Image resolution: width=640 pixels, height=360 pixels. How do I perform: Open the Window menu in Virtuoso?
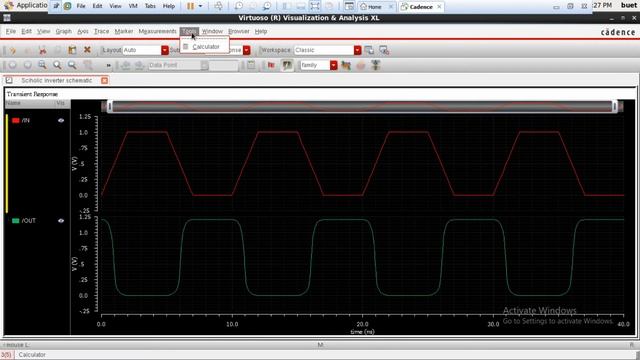(212, 31)
